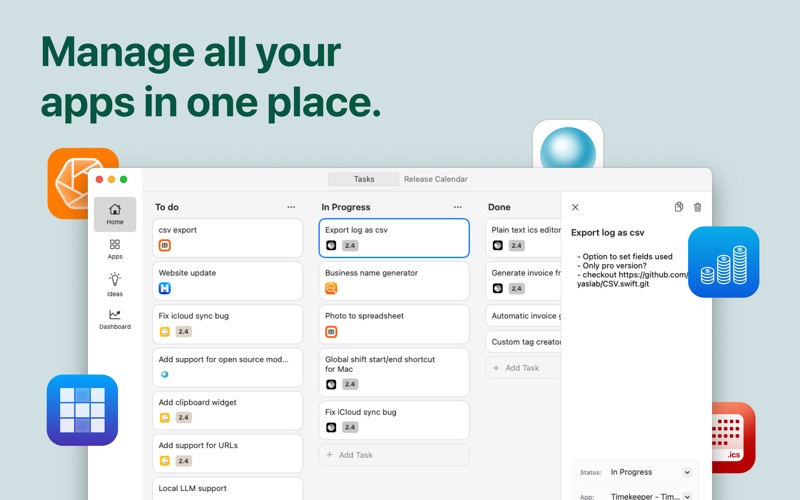Open the To do Fix icloud sync bug card
The height and width of the screenshot is (500, 800).
[x=228, y=324]
